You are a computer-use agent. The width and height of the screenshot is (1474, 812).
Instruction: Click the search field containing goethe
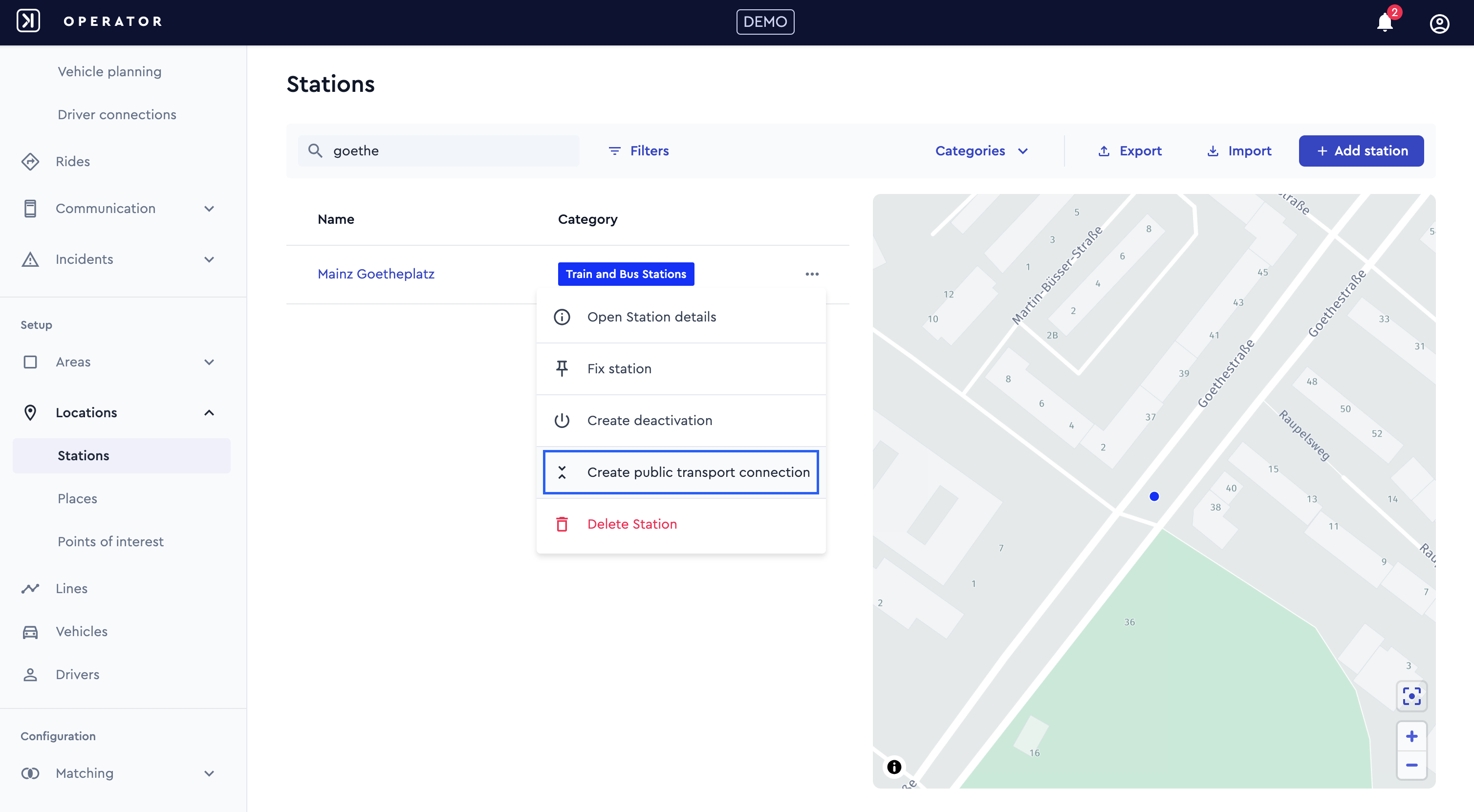[439, 151]
